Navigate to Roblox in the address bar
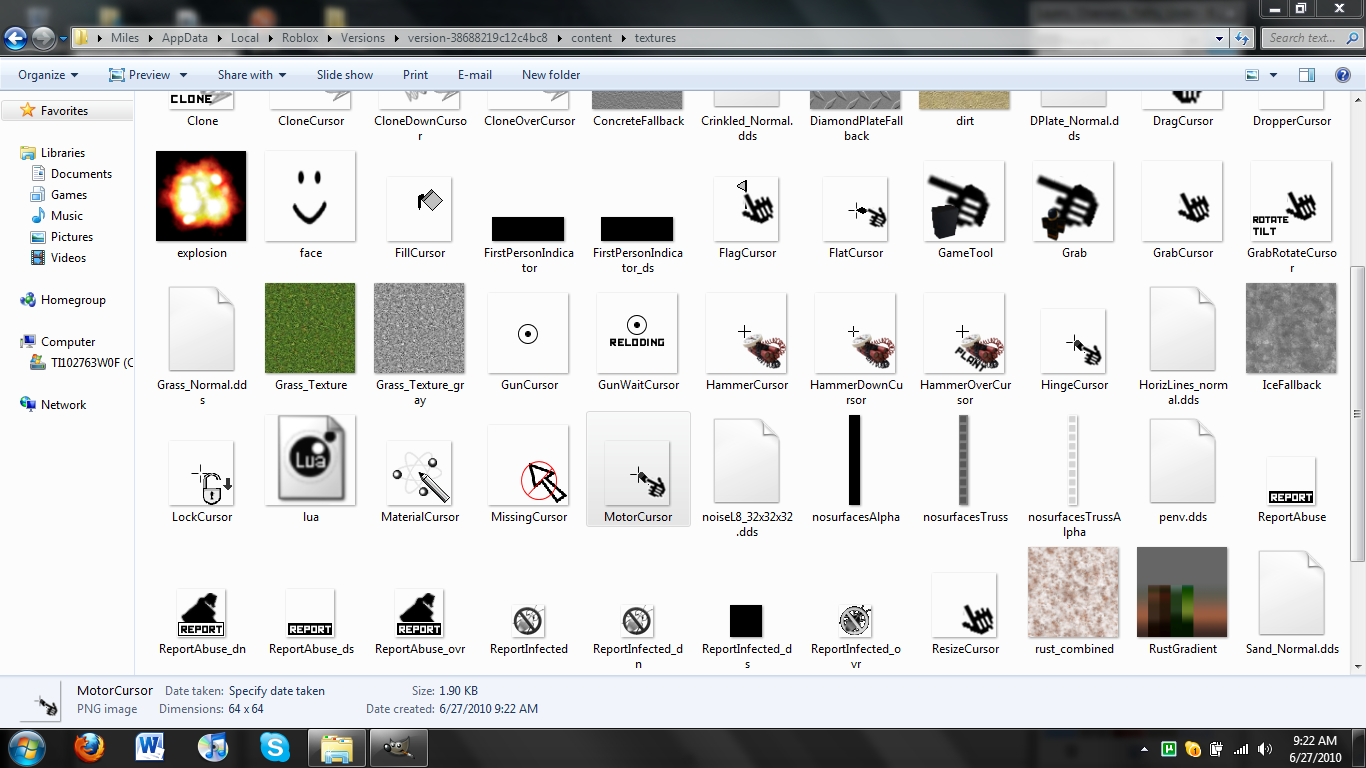Viewport: 1366px width, 768px height. click(301, 38)
